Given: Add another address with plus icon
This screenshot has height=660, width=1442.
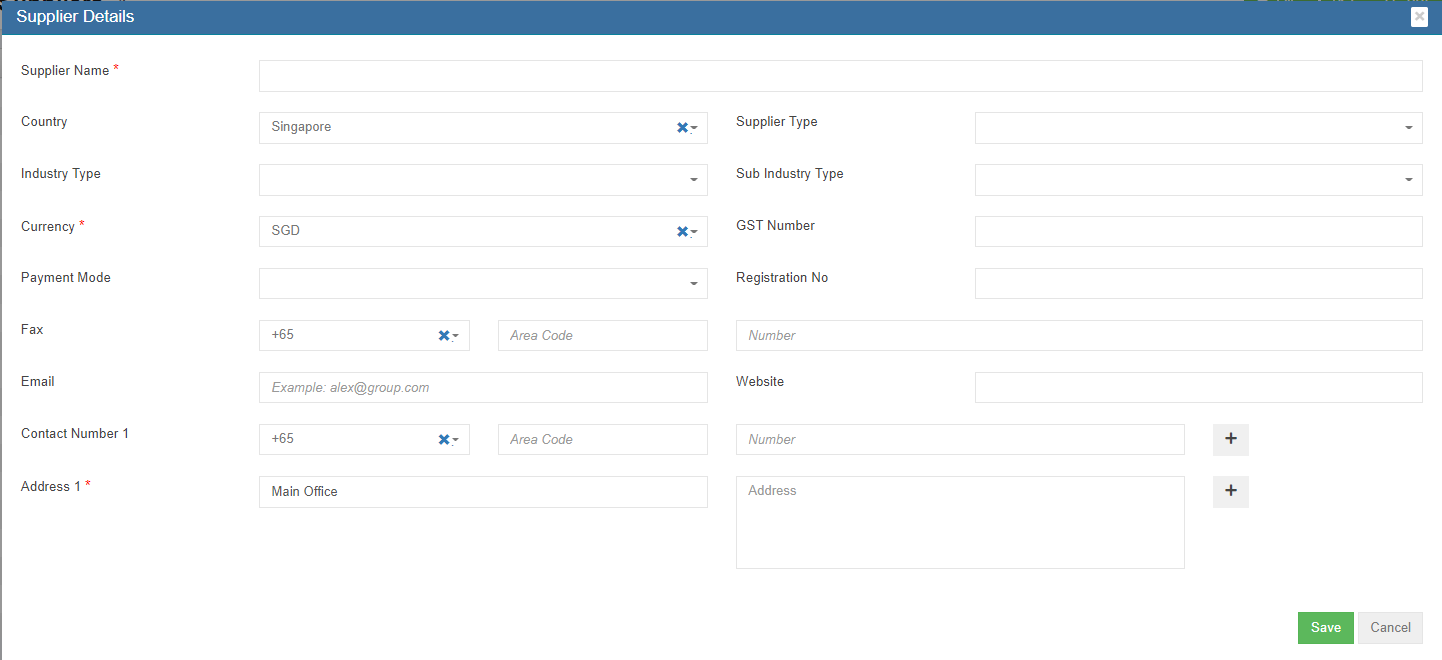Looking at the screenshot, I should 1230,491.
